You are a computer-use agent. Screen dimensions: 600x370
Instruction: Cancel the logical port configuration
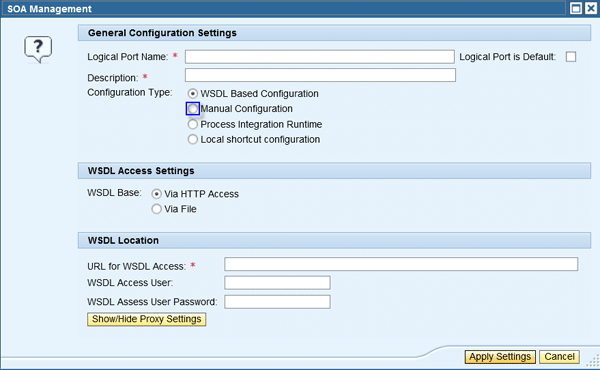559,357
